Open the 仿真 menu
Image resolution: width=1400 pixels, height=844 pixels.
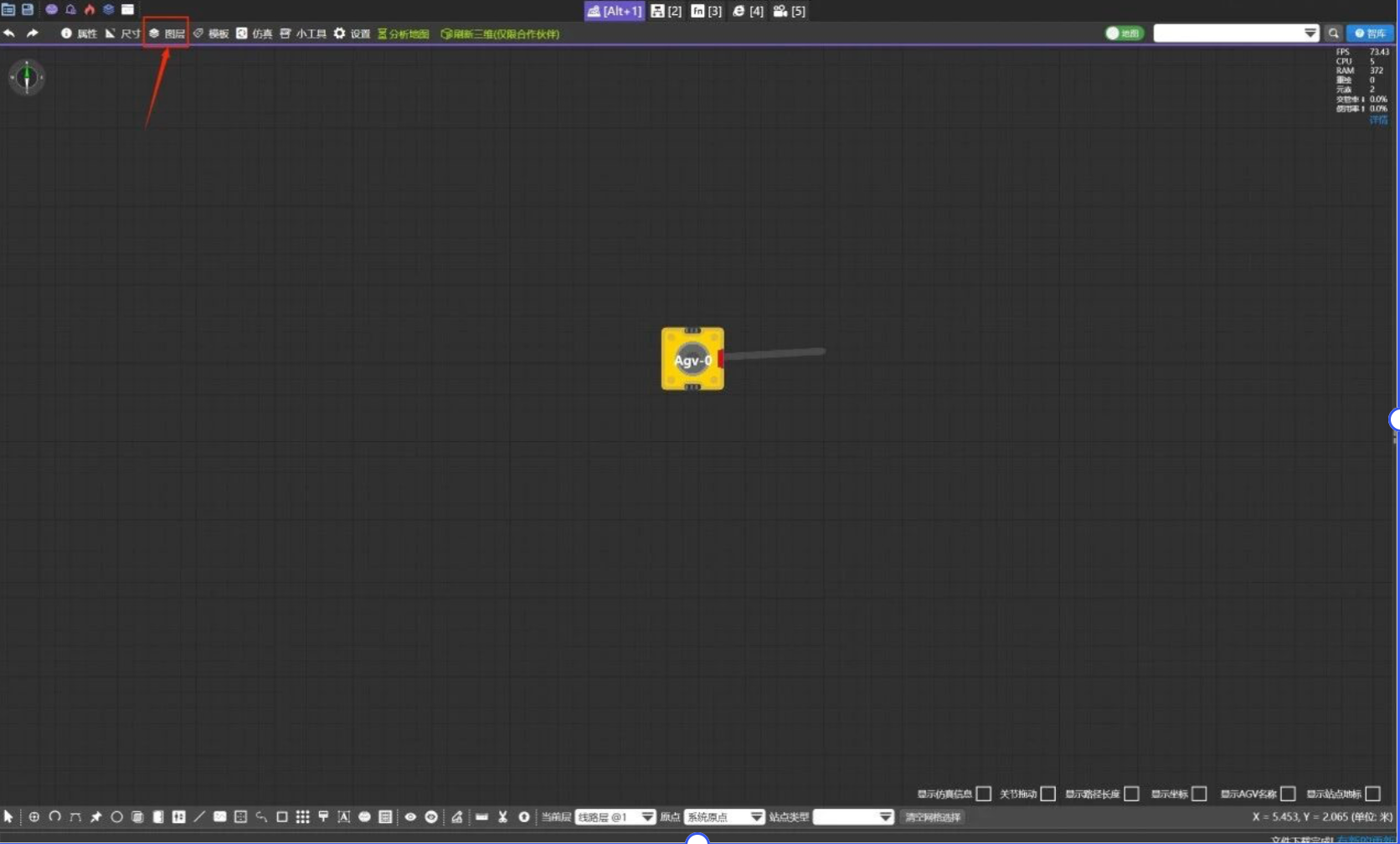254,33
